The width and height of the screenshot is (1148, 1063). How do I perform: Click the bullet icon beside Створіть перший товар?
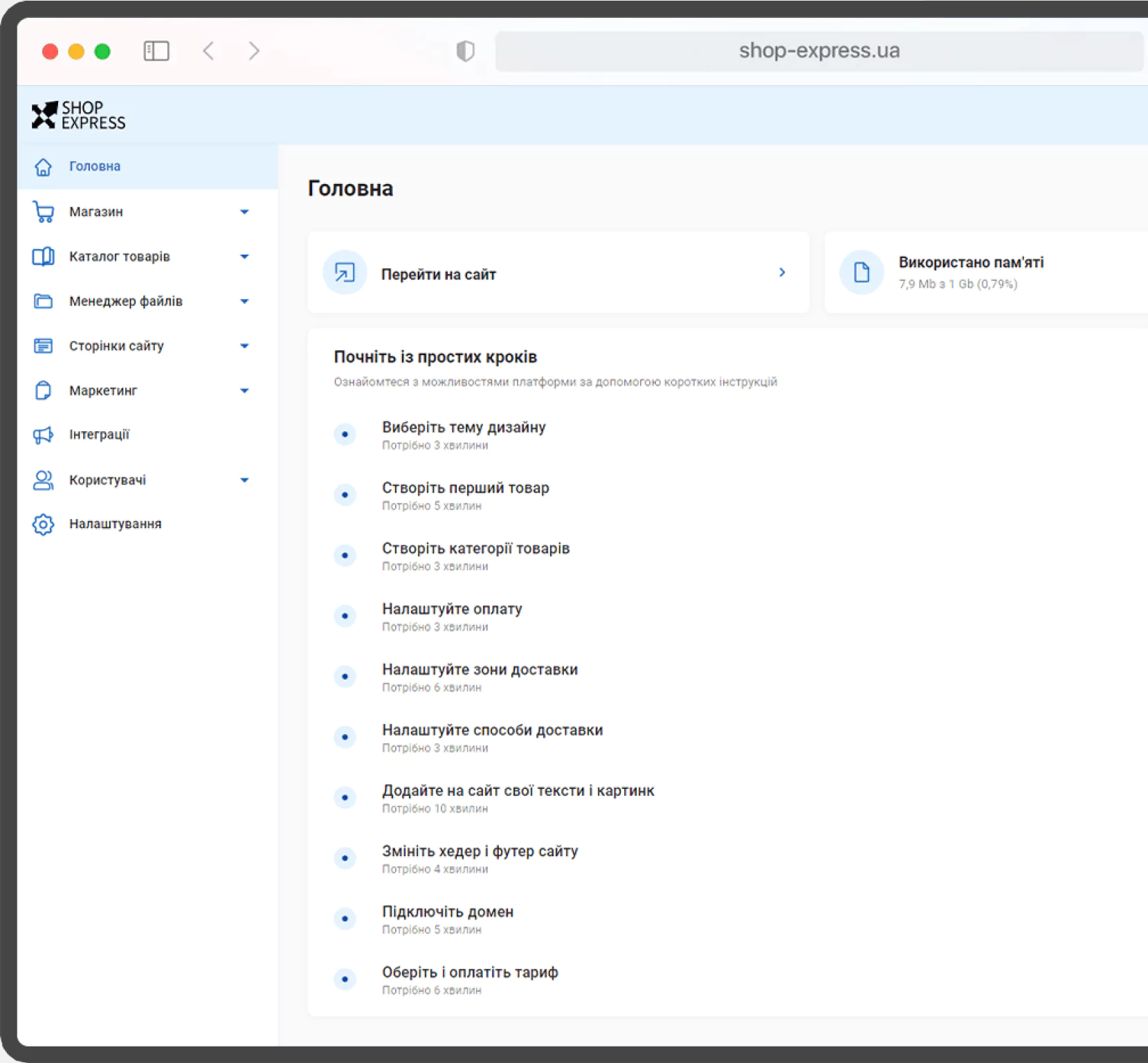tap(345, 495)
